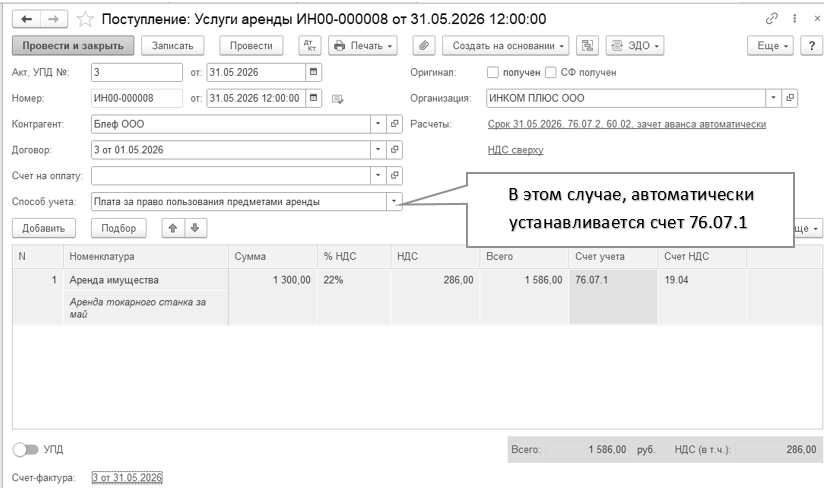Click Акт date field 31.05.2026
834x504 pixels.
(x=256, y=72)
